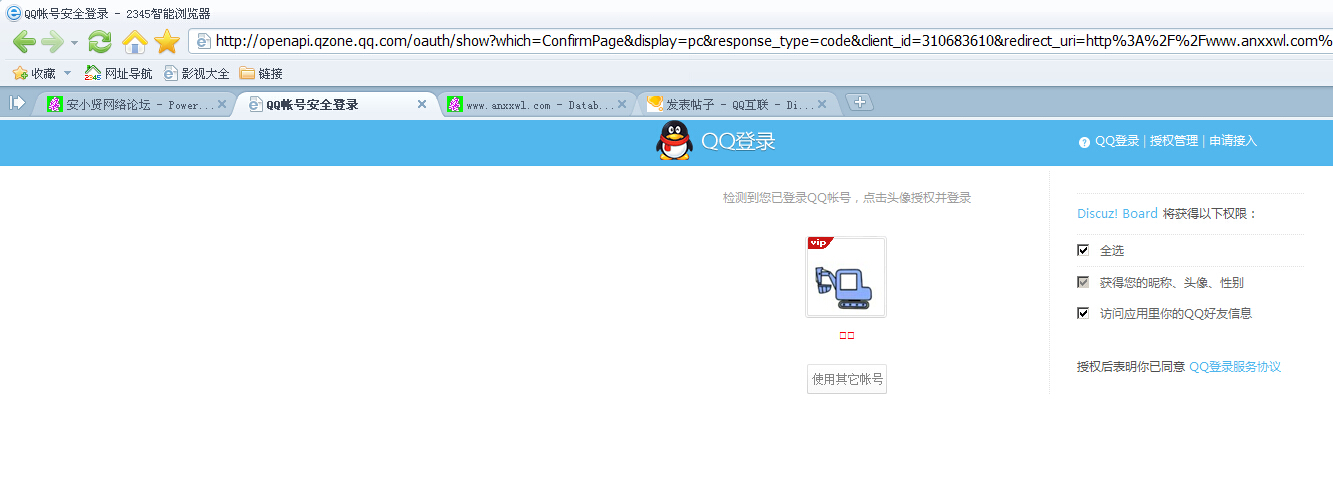Viewport: 1333px width, 478px height.
Task: Open the 链接 bookmarks folder
Action: point(261,73)
